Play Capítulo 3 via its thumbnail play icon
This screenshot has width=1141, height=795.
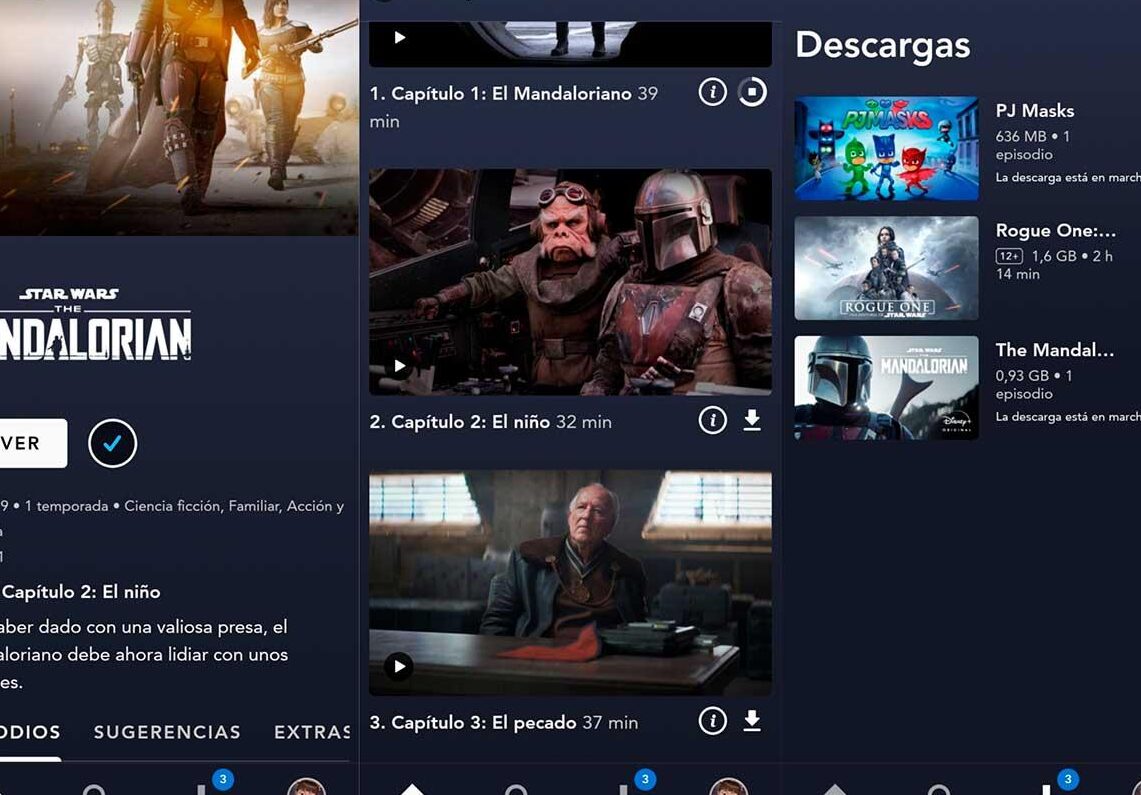(399, 666)
